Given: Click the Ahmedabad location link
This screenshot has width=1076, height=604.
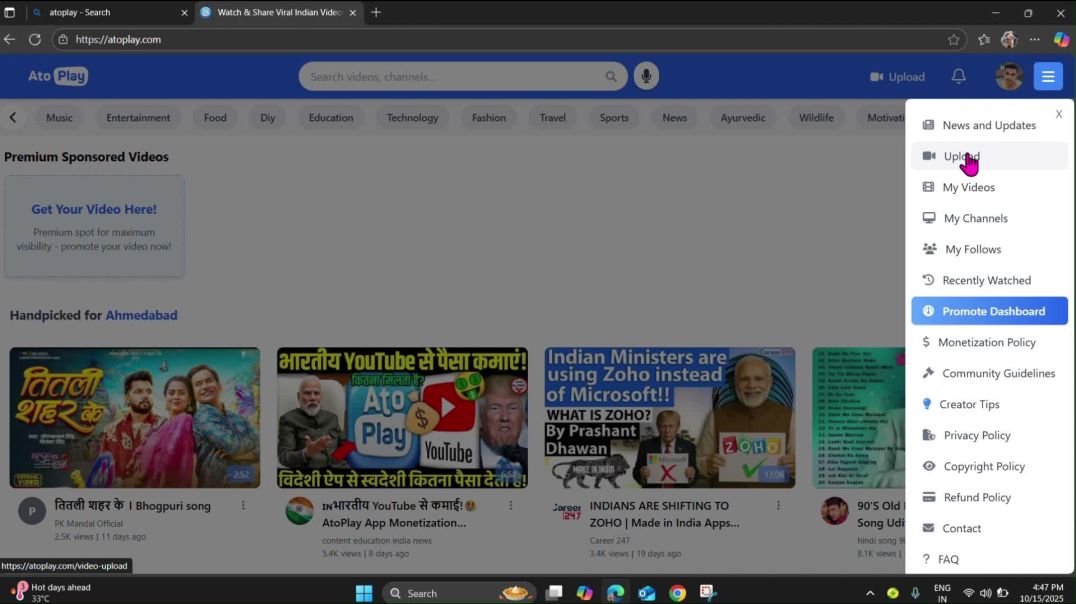Looking at the screenshot, I should pos(141,315).
